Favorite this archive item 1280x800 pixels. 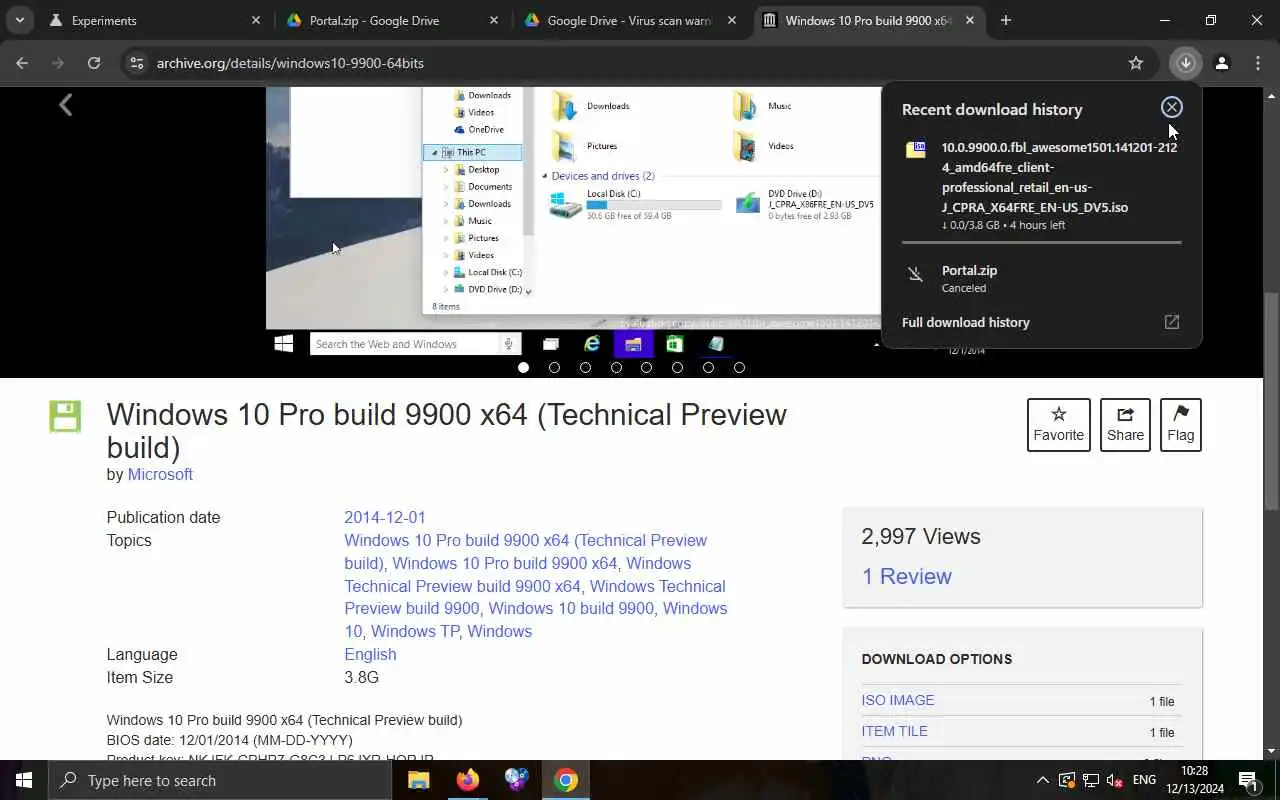[1059, 424]
